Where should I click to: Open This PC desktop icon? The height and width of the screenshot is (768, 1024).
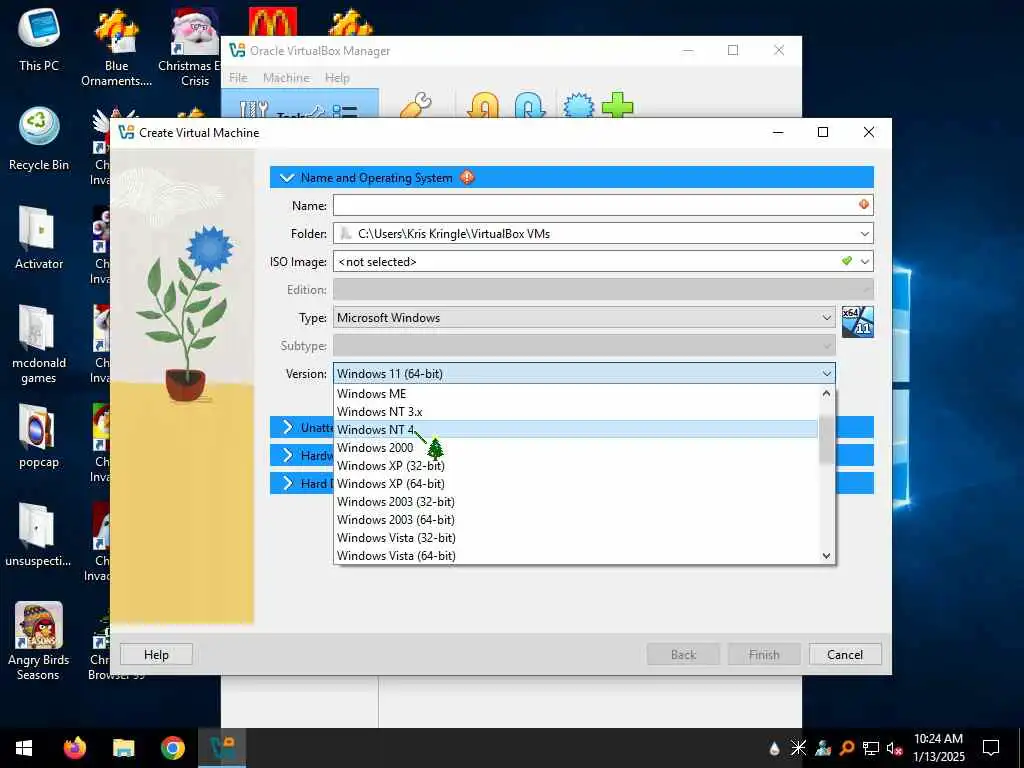39,39
